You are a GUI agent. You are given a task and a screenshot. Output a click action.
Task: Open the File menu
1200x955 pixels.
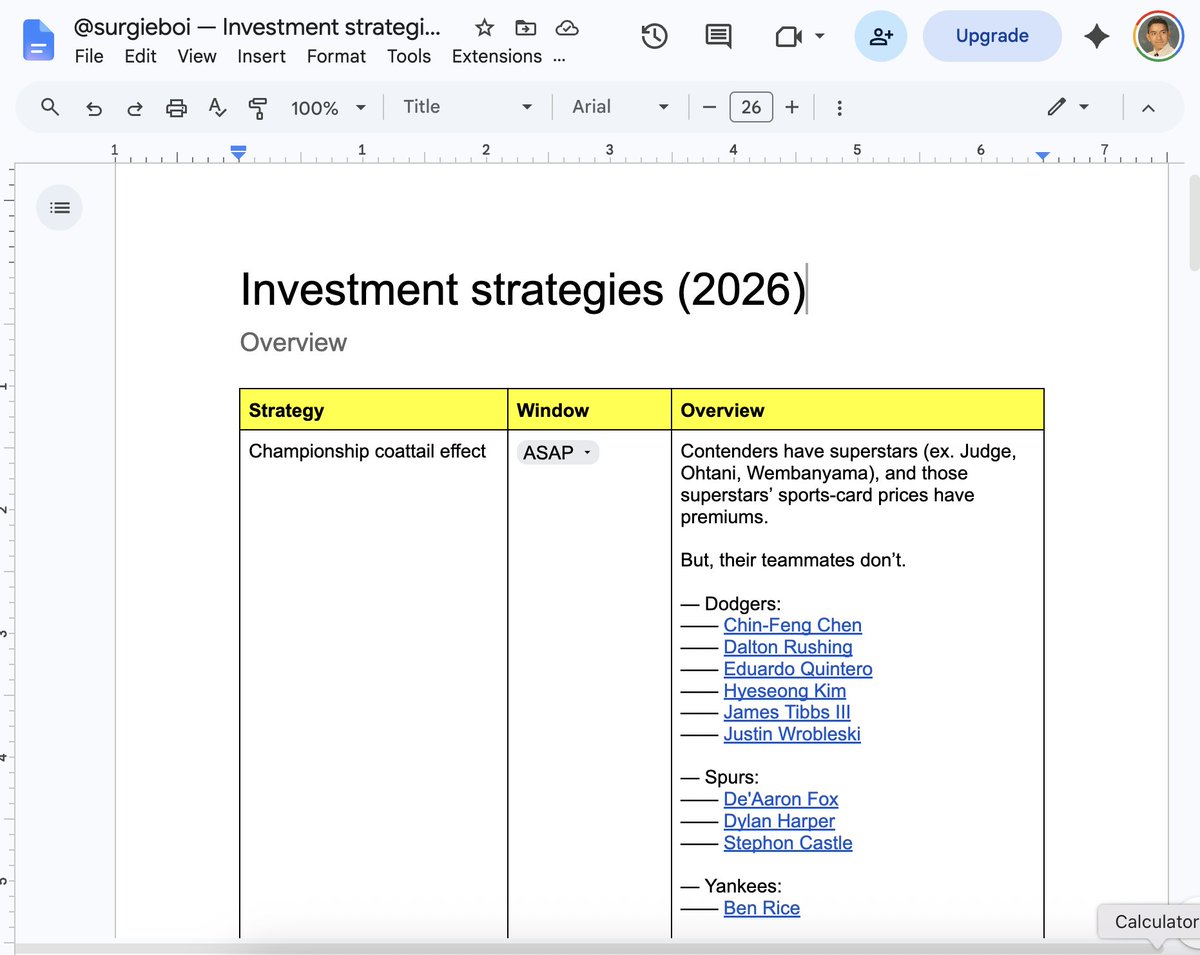point(89,56)
